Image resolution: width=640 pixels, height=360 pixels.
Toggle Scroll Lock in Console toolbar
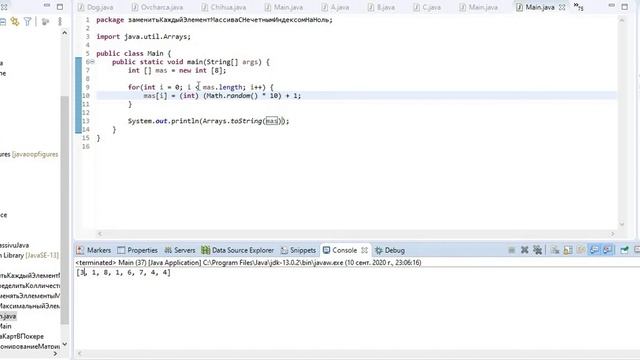click(568, 250)
